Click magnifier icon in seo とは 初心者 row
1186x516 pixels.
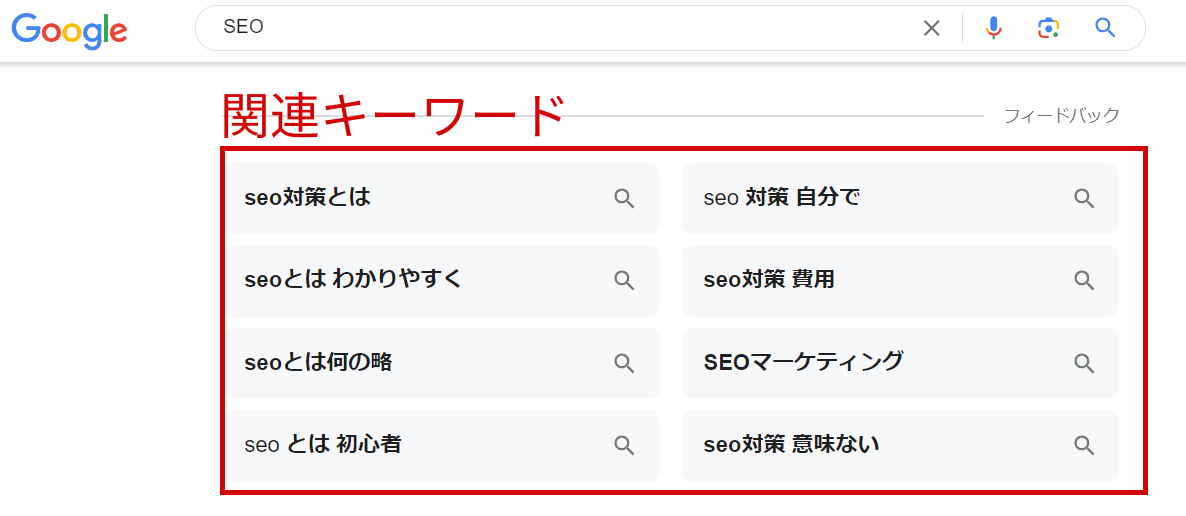coord(624,446)
